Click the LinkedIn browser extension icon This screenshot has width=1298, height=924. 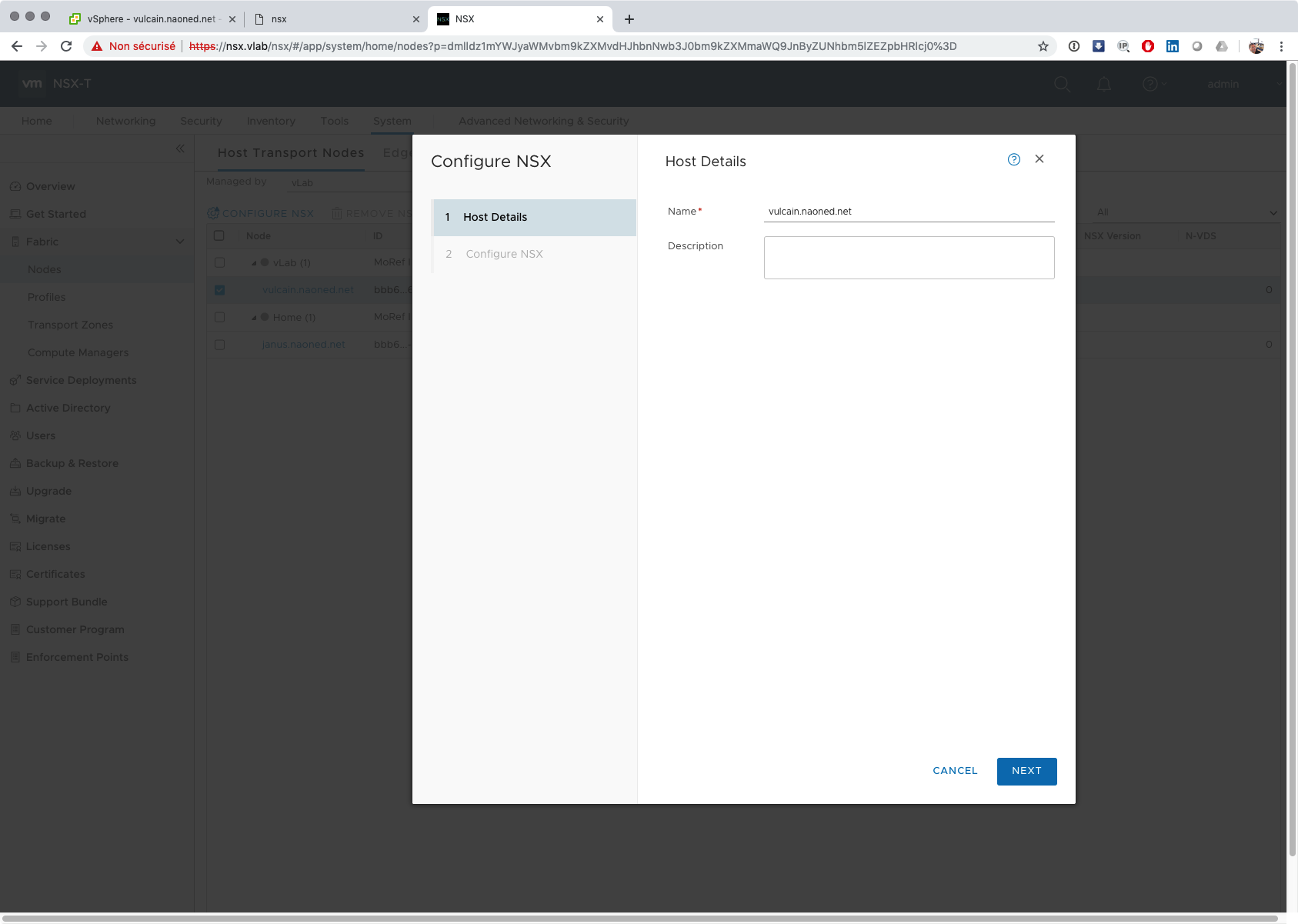point(1172,46)
